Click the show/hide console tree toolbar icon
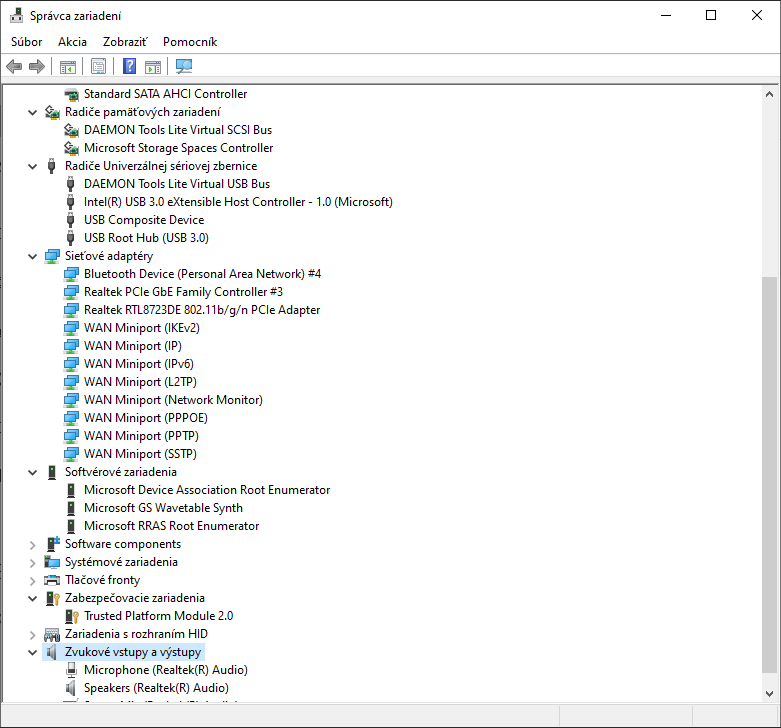781x728 pixels. pyautogui.click(x=68, y=67)
